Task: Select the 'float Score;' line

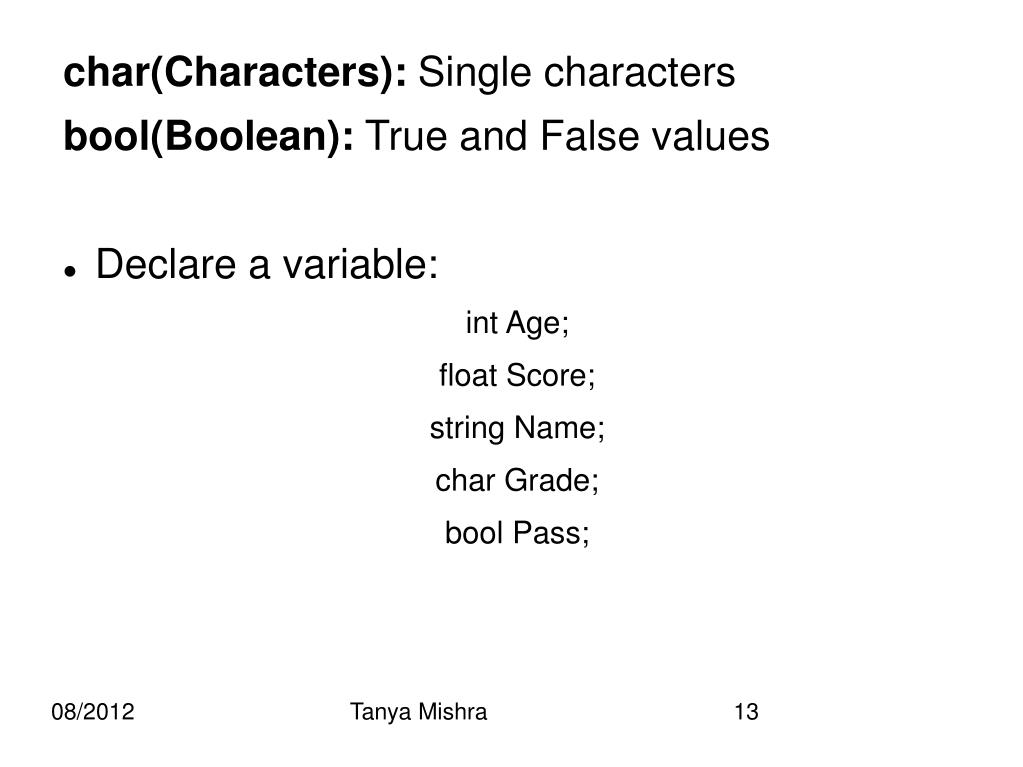Action: (517, 376)
